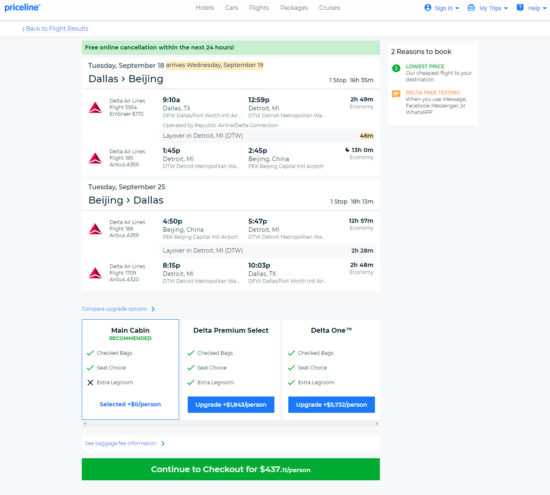Screen dimensions: 550x495
Task: Click 'RECOMMENDED' label under Main Cabin
Action: tap(130, 338)
